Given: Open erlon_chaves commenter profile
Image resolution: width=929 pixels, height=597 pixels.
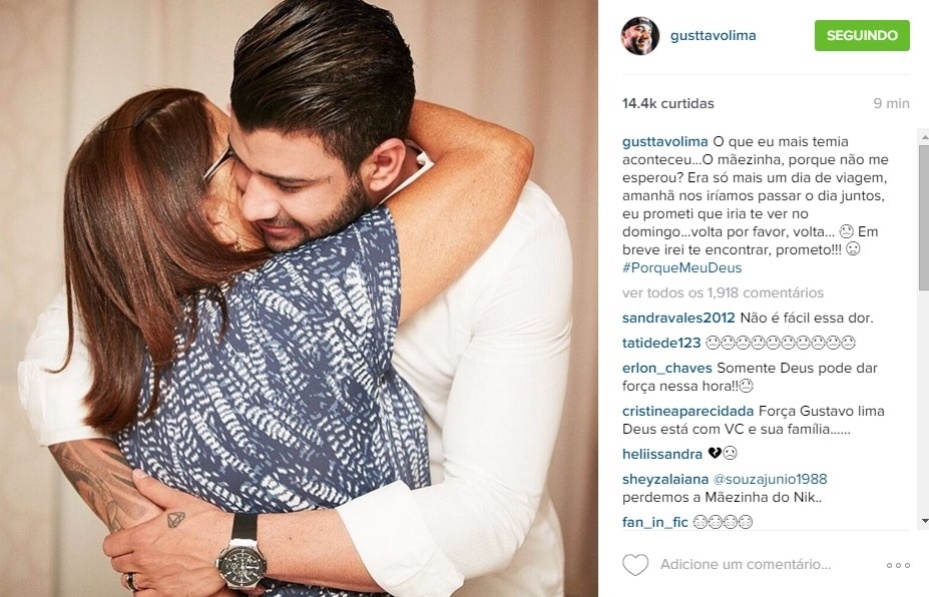Looking at the screenshot, I should (x=667, y=368).
